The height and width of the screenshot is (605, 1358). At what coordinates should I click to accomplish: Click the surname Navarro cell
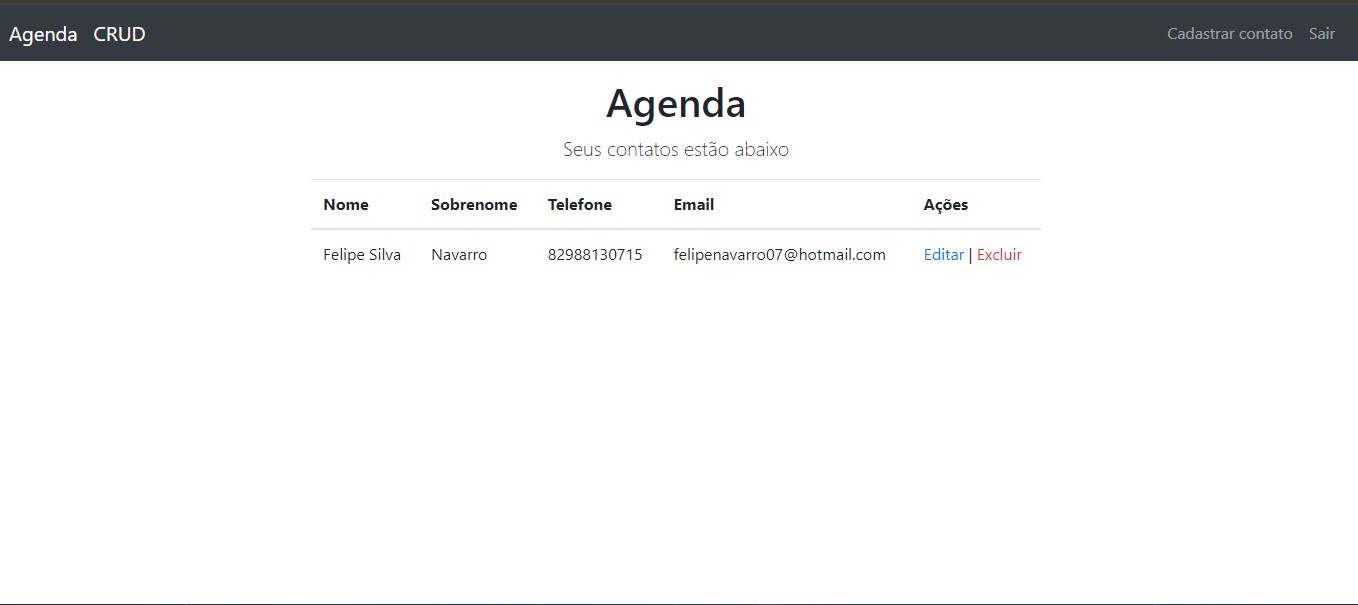click(x=459, y=254)
